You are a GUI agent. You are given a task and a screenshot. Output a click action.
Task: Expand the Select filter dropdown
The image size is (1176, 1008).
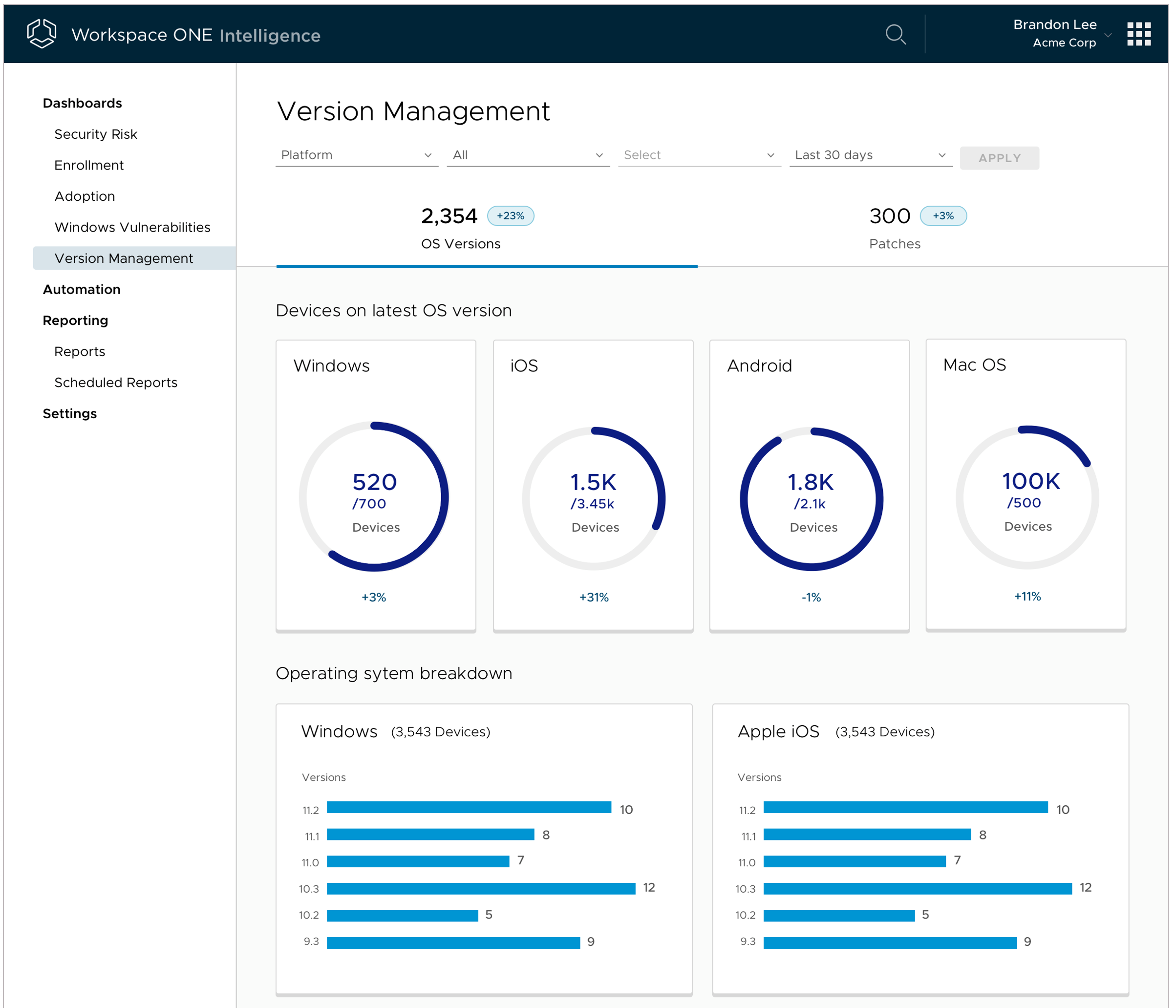pos(699,154)
